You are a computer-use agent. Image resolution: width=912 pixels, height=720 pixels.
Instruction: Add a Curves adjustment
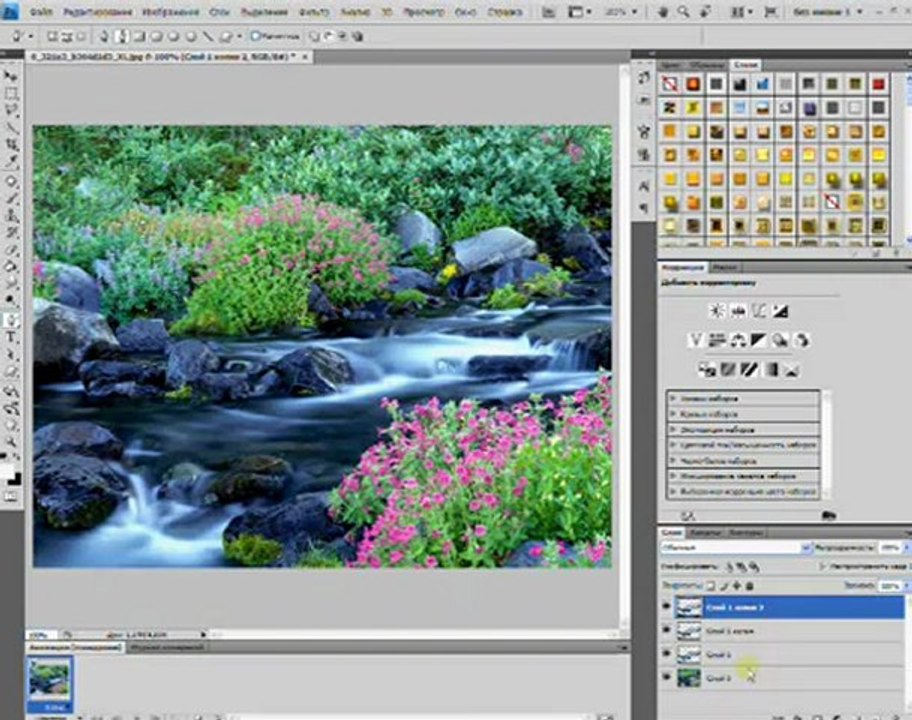coord(759,311)
